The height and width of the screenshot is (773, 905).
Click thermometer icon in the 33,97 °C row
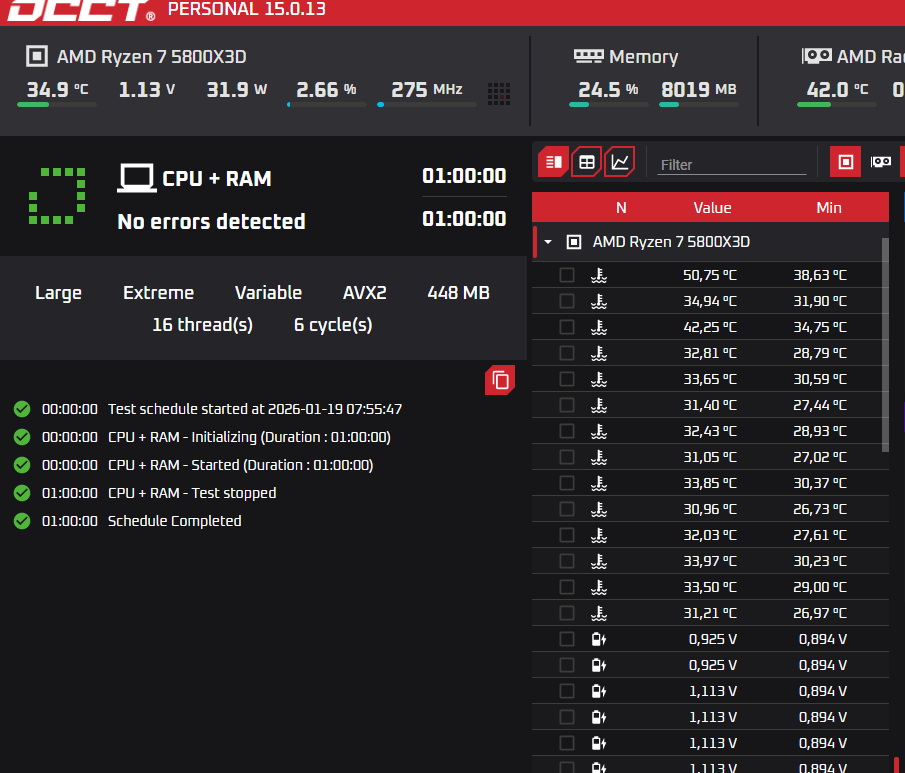pos(599,561)
